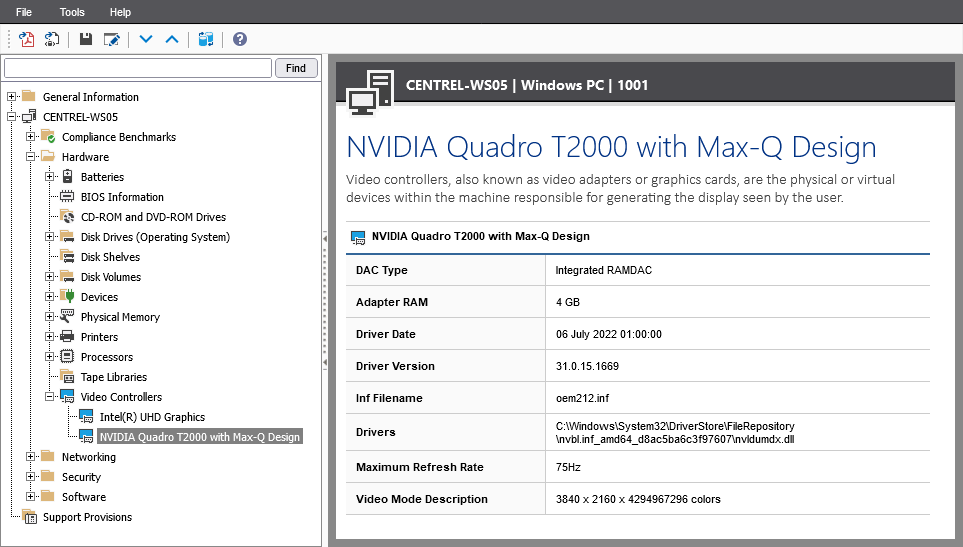The height and width of the screenshot is (547, 963).
Task: Click the search text field
Action: coord(138,68)
